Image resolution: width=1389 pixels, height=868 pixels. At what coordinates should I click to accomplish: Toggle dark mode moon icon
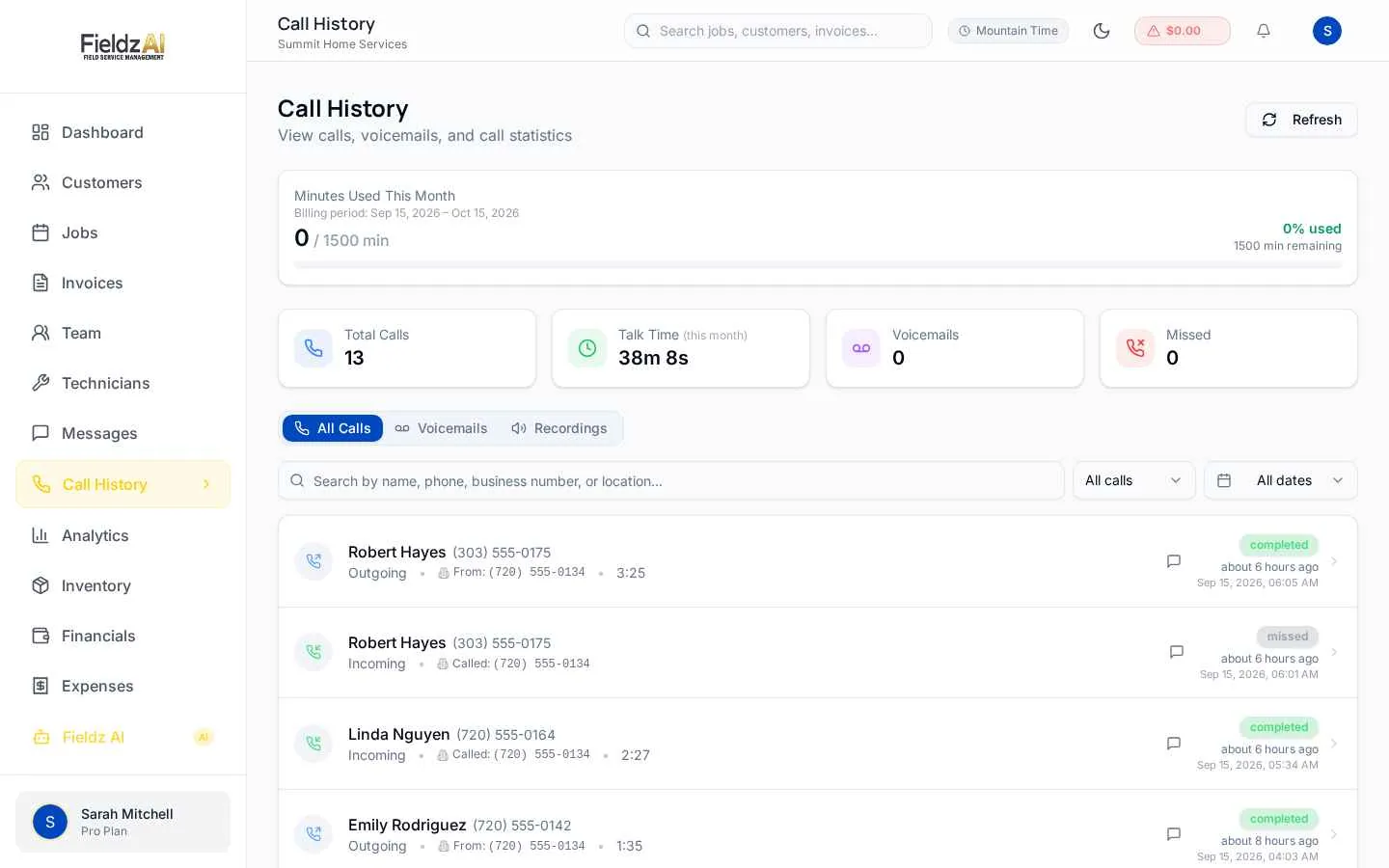tap(1102, 31)
